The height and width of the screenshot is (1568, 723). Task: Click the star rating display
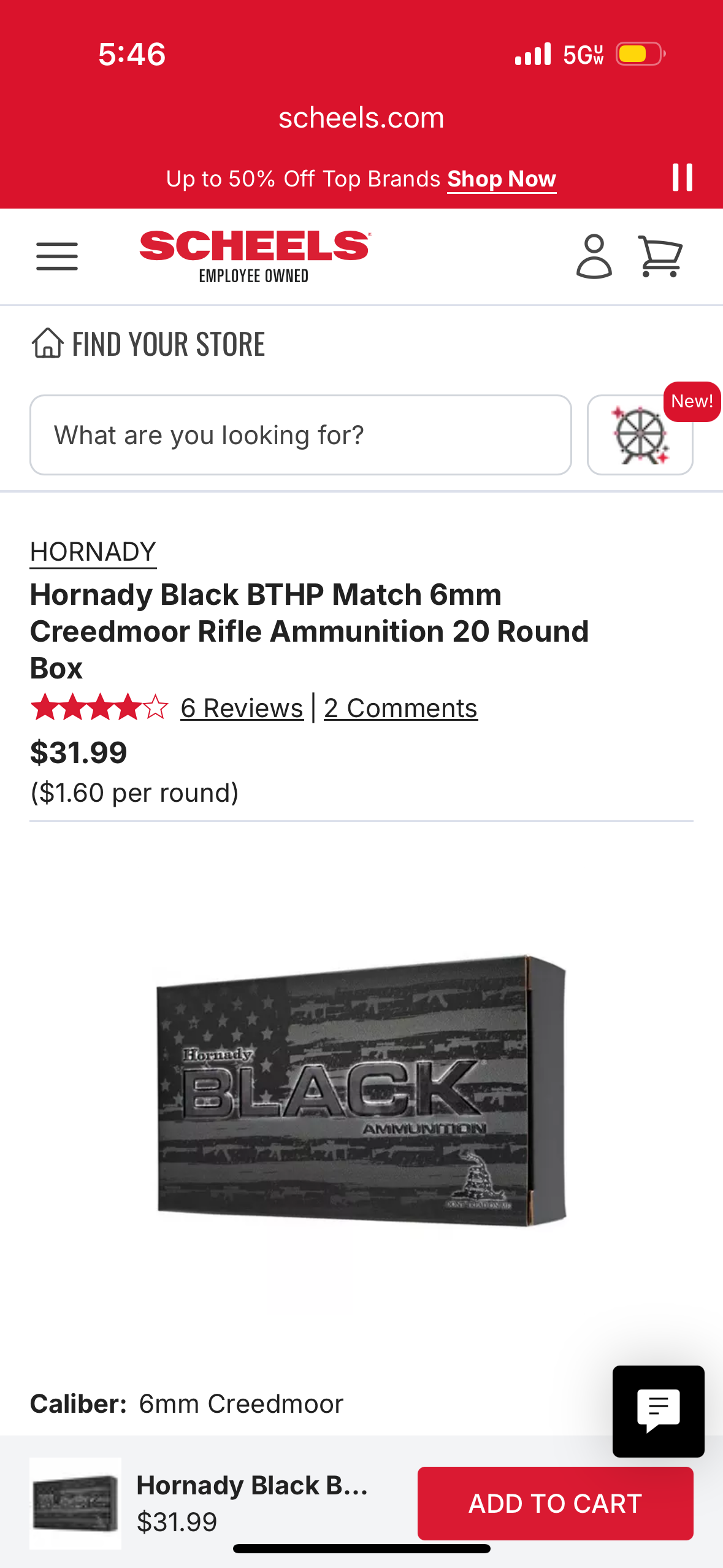click(99, 707)
